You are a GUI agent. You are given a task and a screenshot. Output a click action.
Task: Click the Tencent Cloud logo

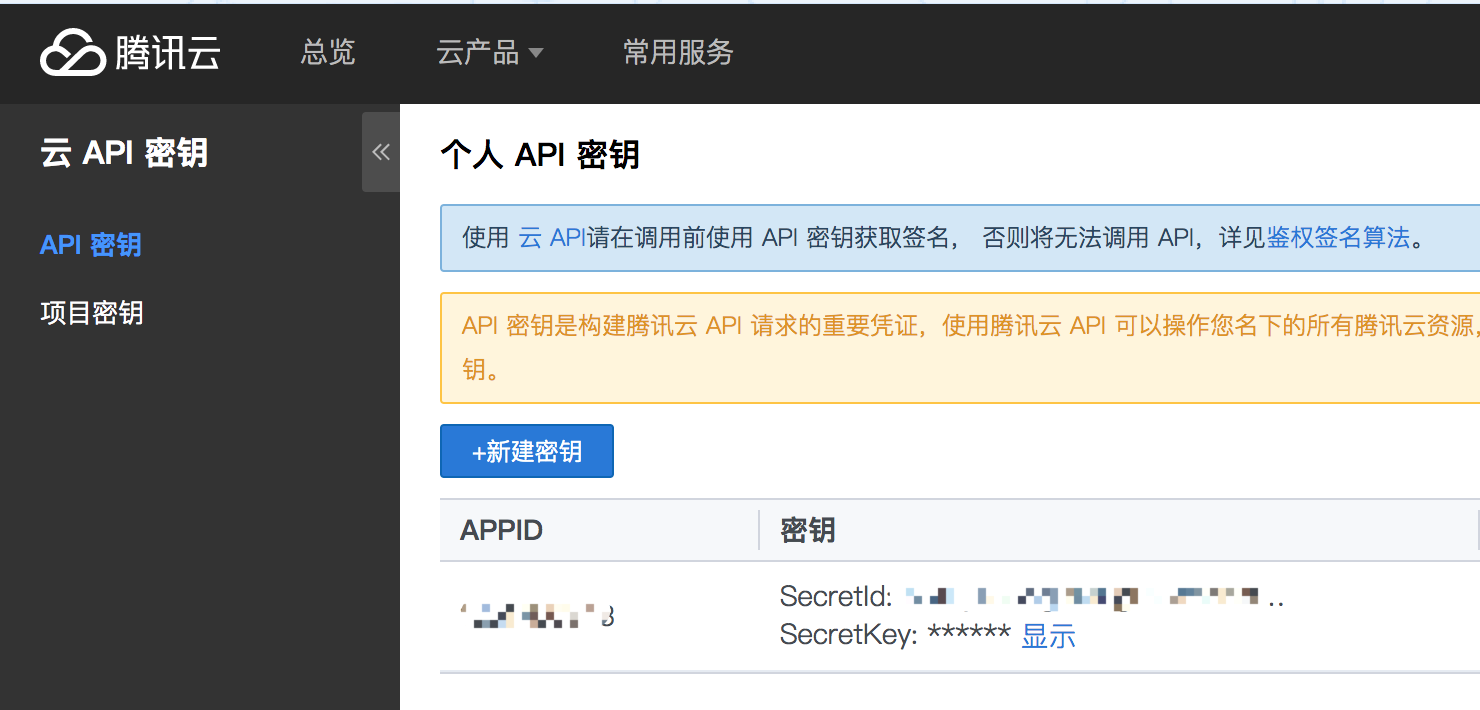pyautogui.click(x=130, y=52)
